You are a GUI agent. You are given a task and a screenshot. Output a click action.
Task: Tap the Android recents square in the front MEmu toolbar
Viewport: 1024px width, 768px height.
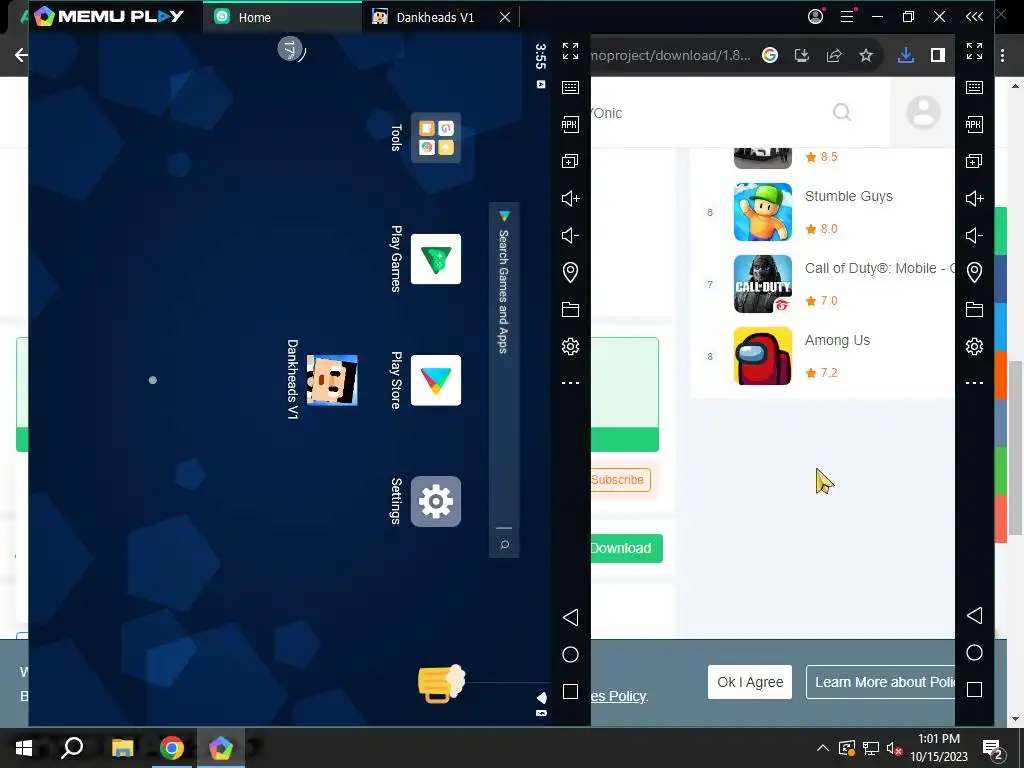[570, 692]
